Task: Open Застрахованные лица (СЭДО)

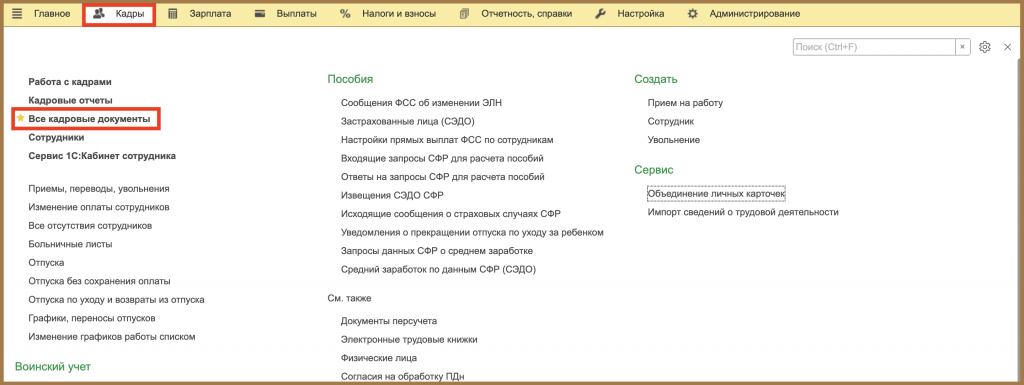Action: (x=408, y=121)
